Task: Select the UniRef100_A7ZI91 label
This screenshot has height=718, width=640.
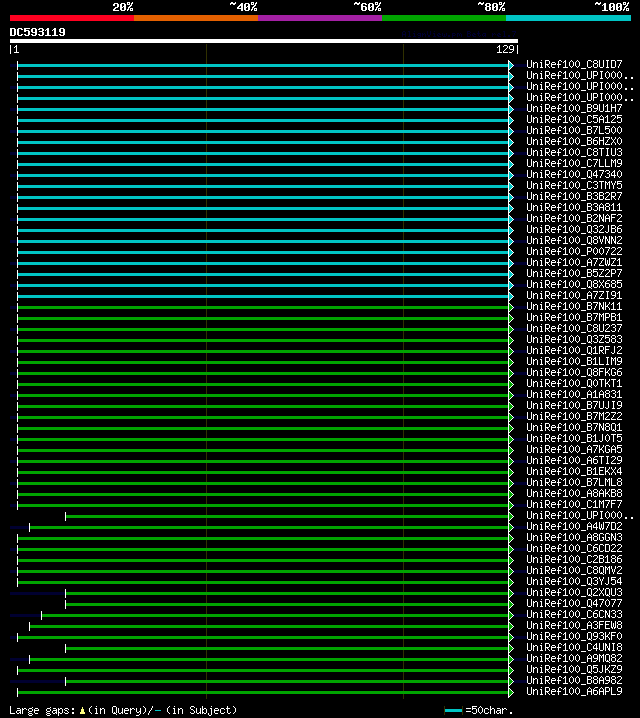Action: [x=574, y=295]
